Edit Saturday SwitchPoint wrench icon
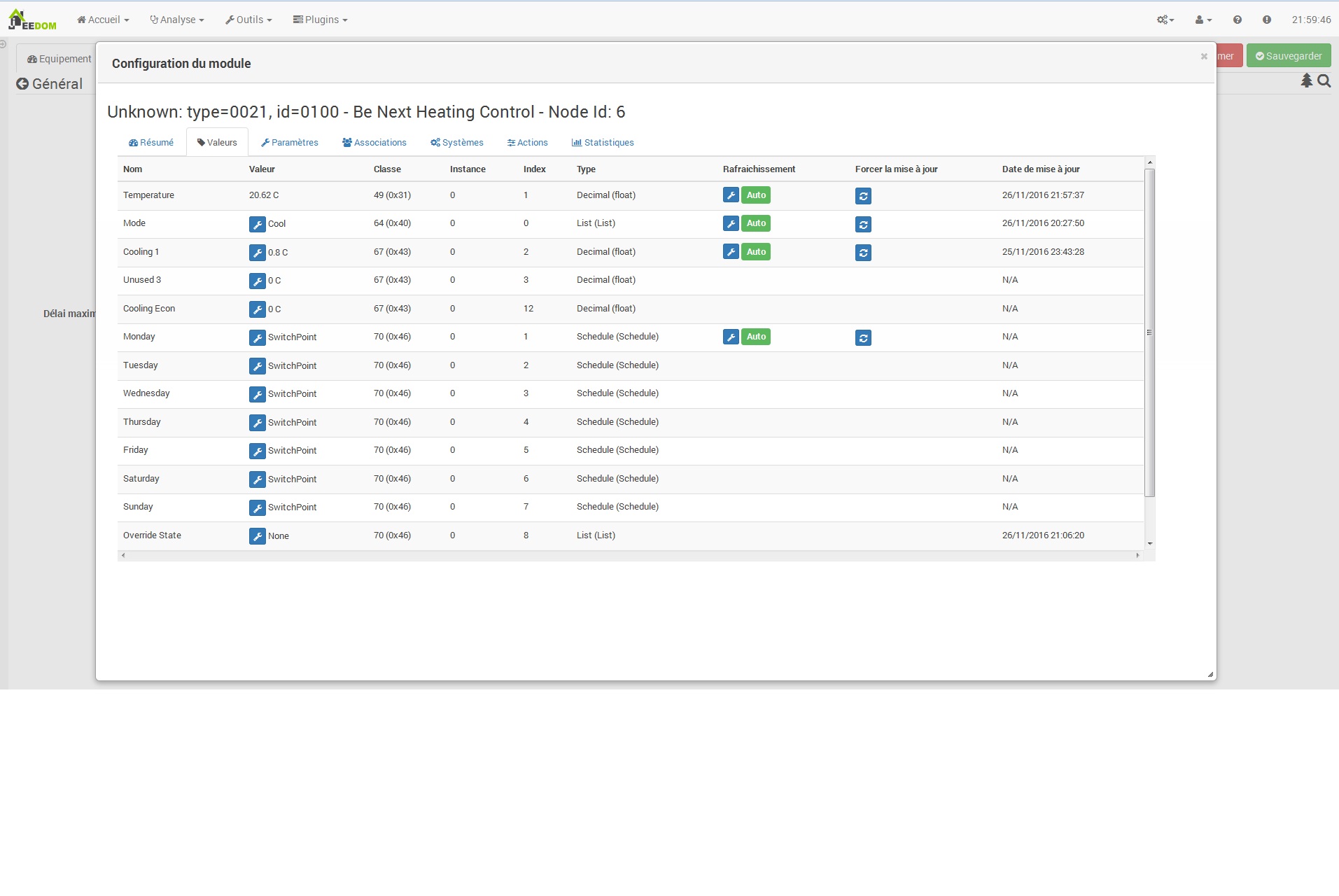The image size is (1339, 896). [258, 479]
